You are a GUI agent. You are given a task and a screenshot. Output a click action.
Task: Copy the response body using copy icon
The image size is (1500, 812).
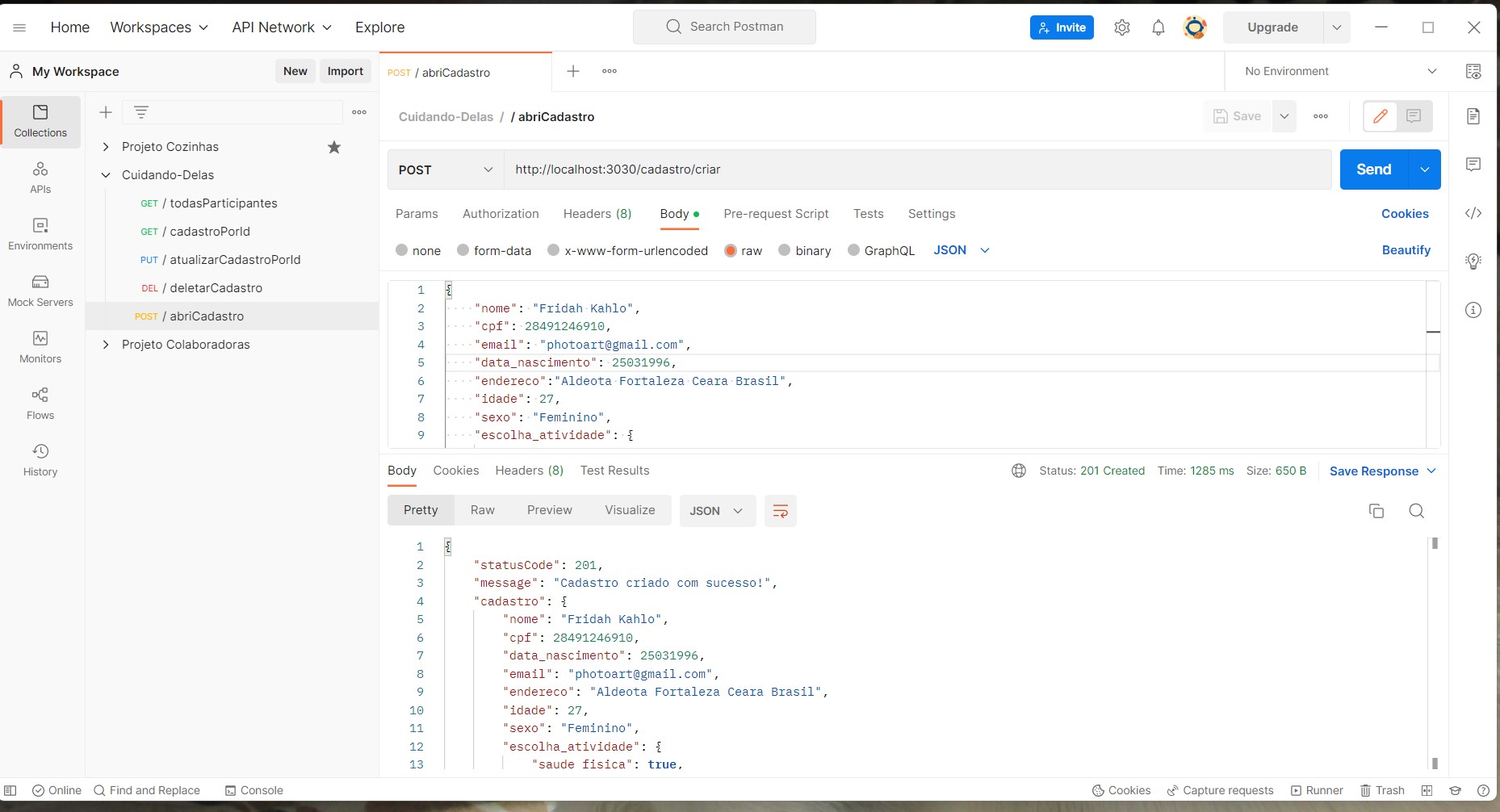1376,511
